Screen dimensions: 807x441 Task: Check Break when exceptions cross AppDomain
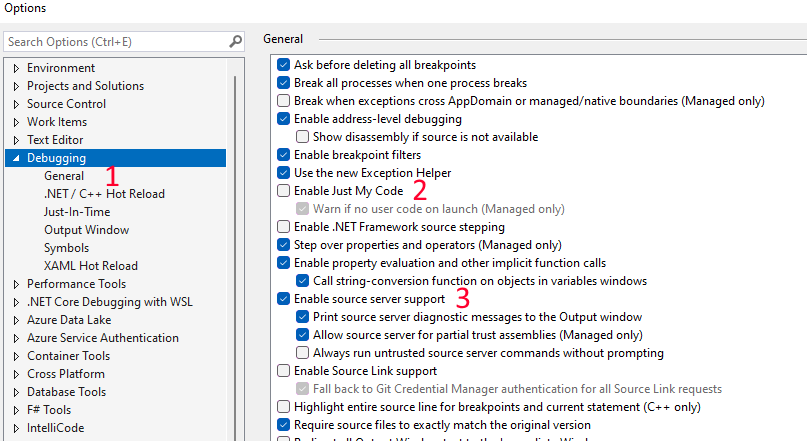[284, 101]
